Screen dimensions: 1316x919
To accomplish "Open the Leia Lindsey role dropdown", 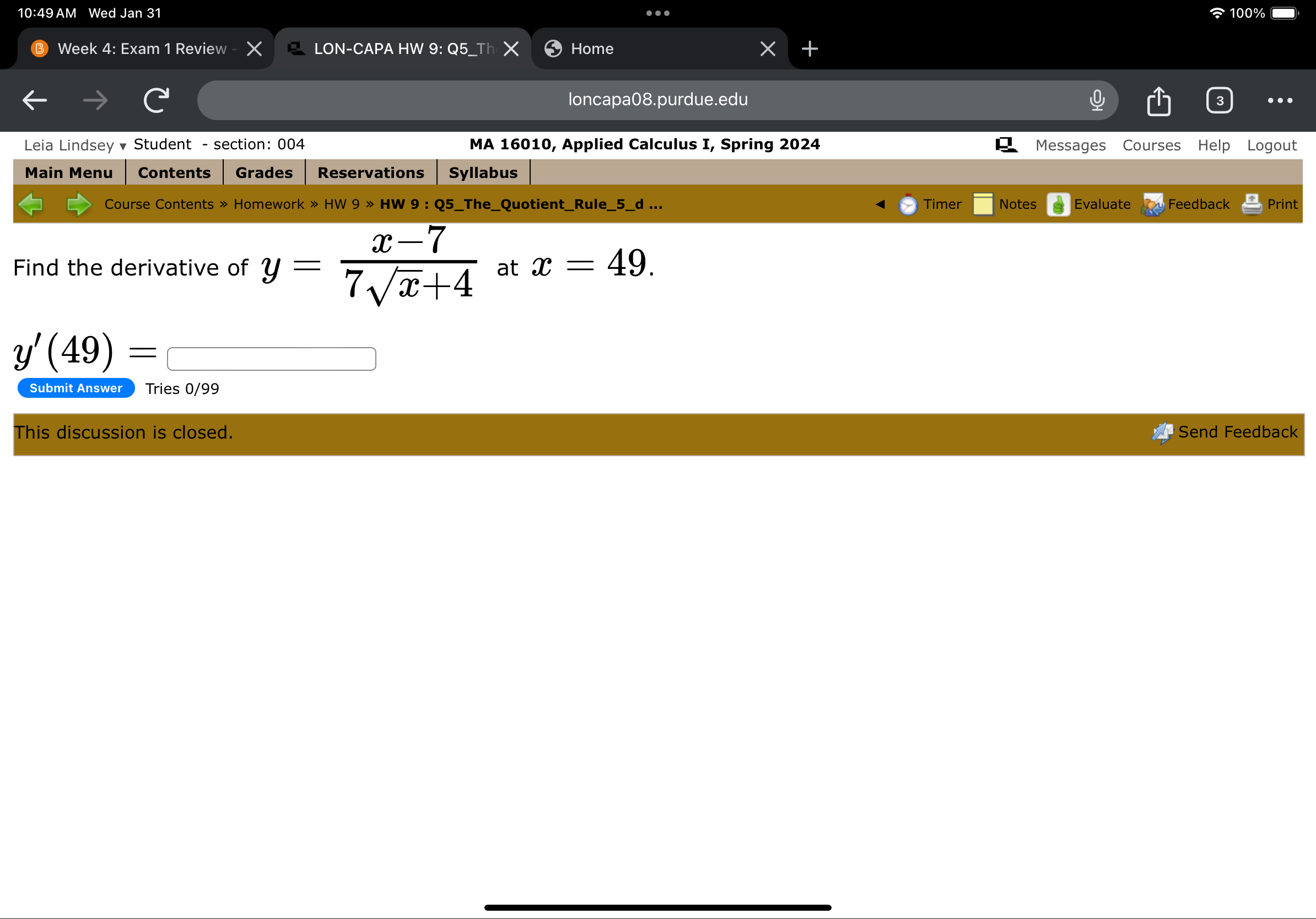I will pos(122,146).
